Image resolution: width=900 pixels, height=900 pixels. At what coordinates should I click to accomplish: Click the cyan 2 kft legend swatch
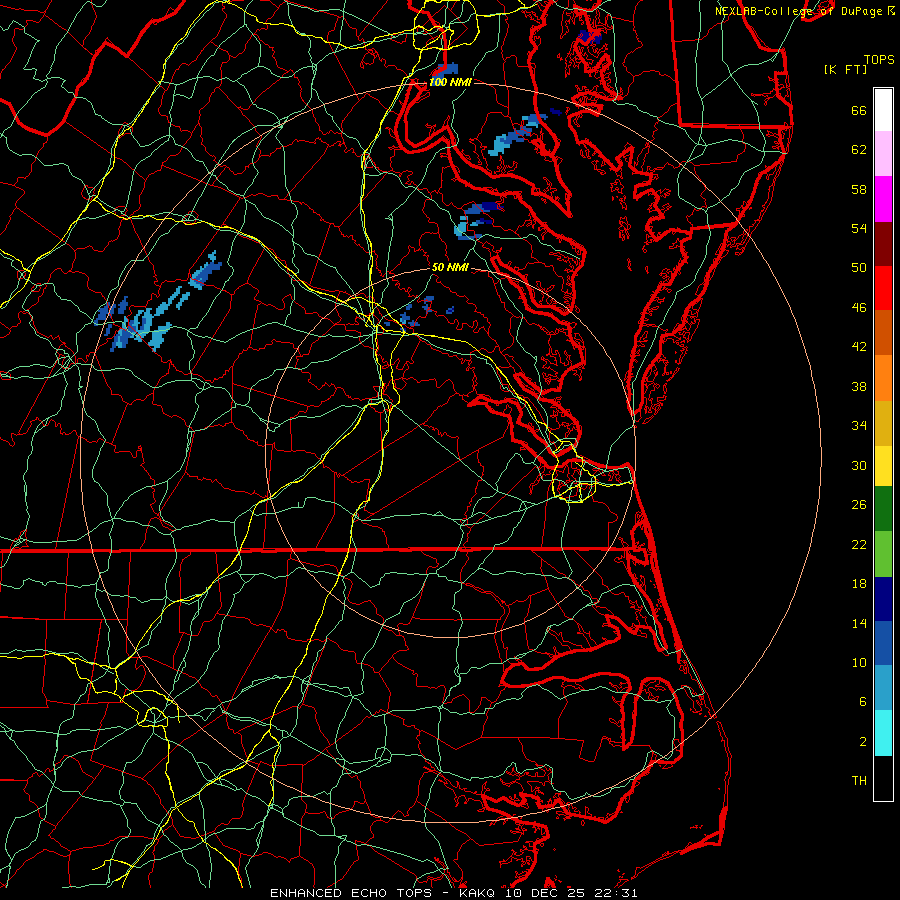click(883, 733)
